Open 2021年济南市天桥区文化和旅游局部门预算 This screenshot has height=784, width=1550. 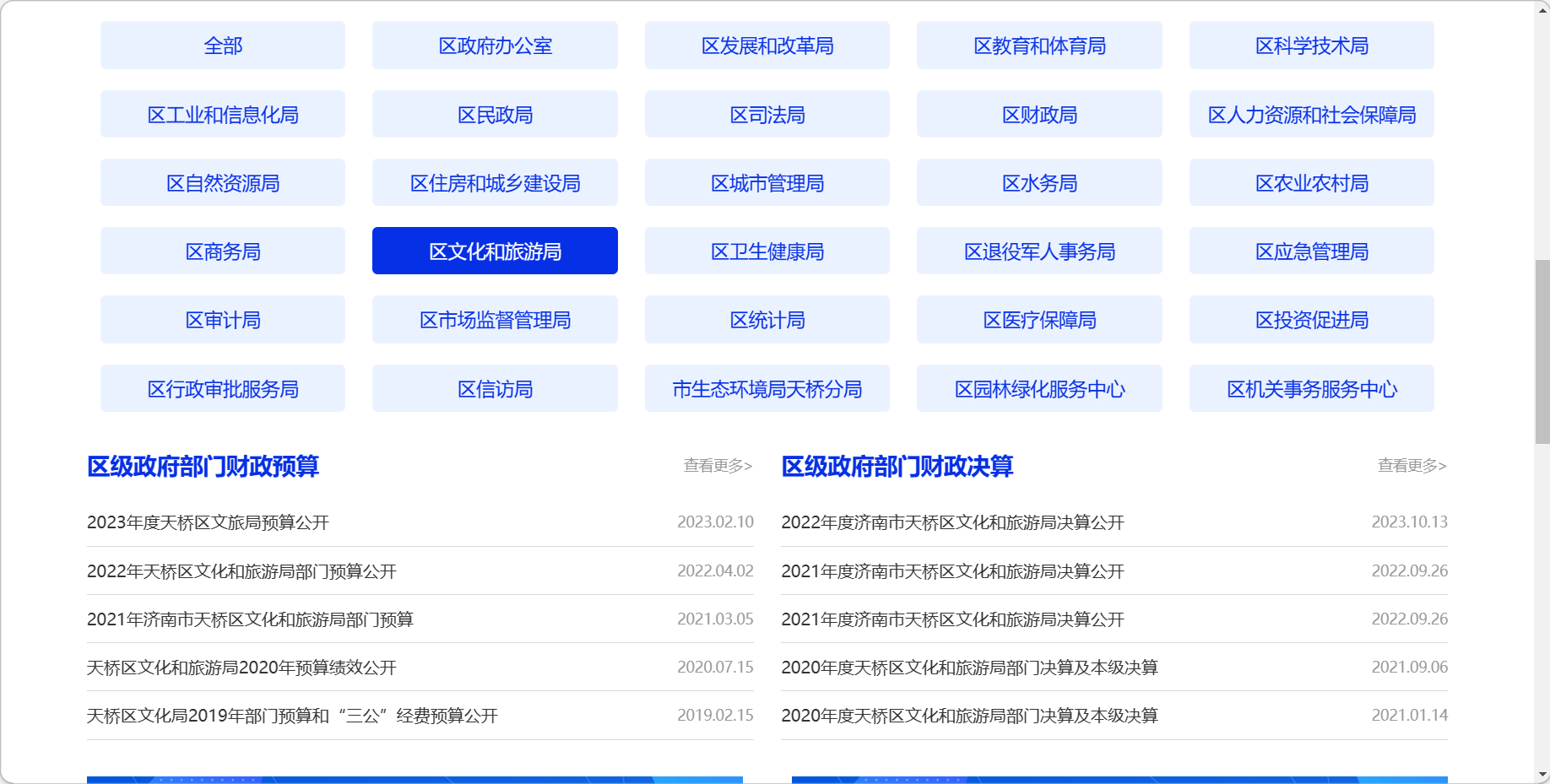pyautogui.click(x=250, y=619)
